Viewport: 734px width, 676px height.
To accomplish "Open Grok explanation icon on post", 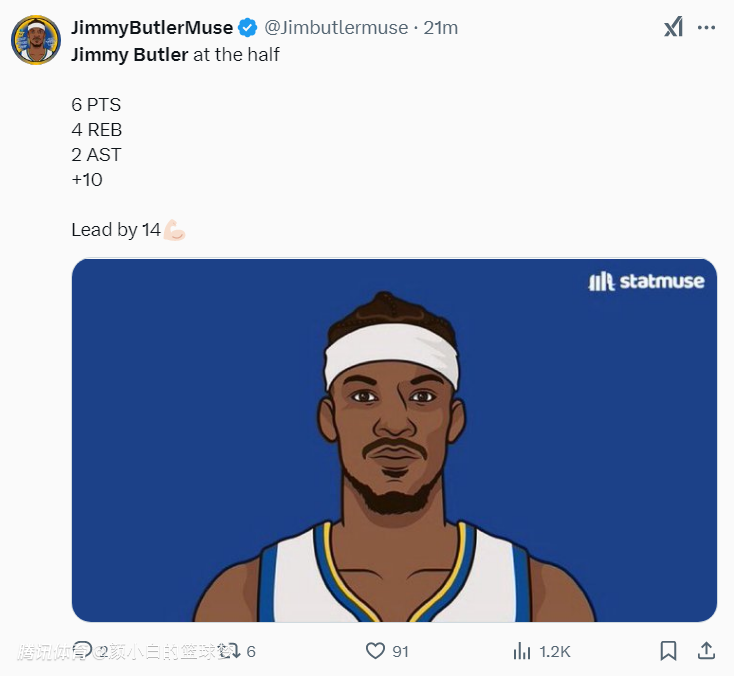I will pos(673,28).
